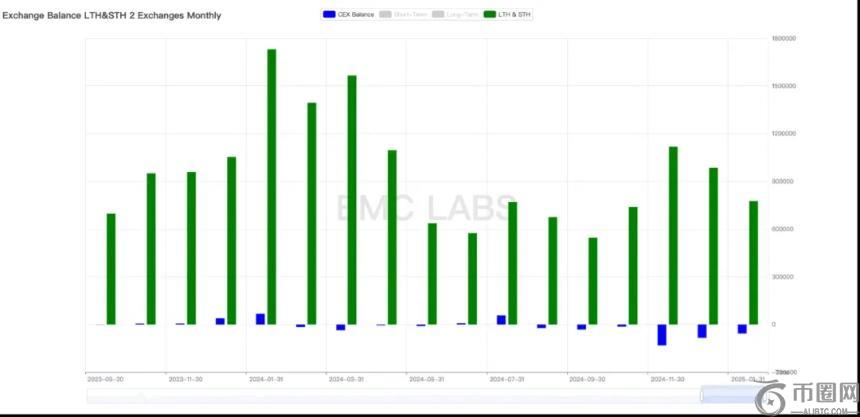Click the green bar for 2023-09-30
Viewport: 860px width, 417px height.
111,268
